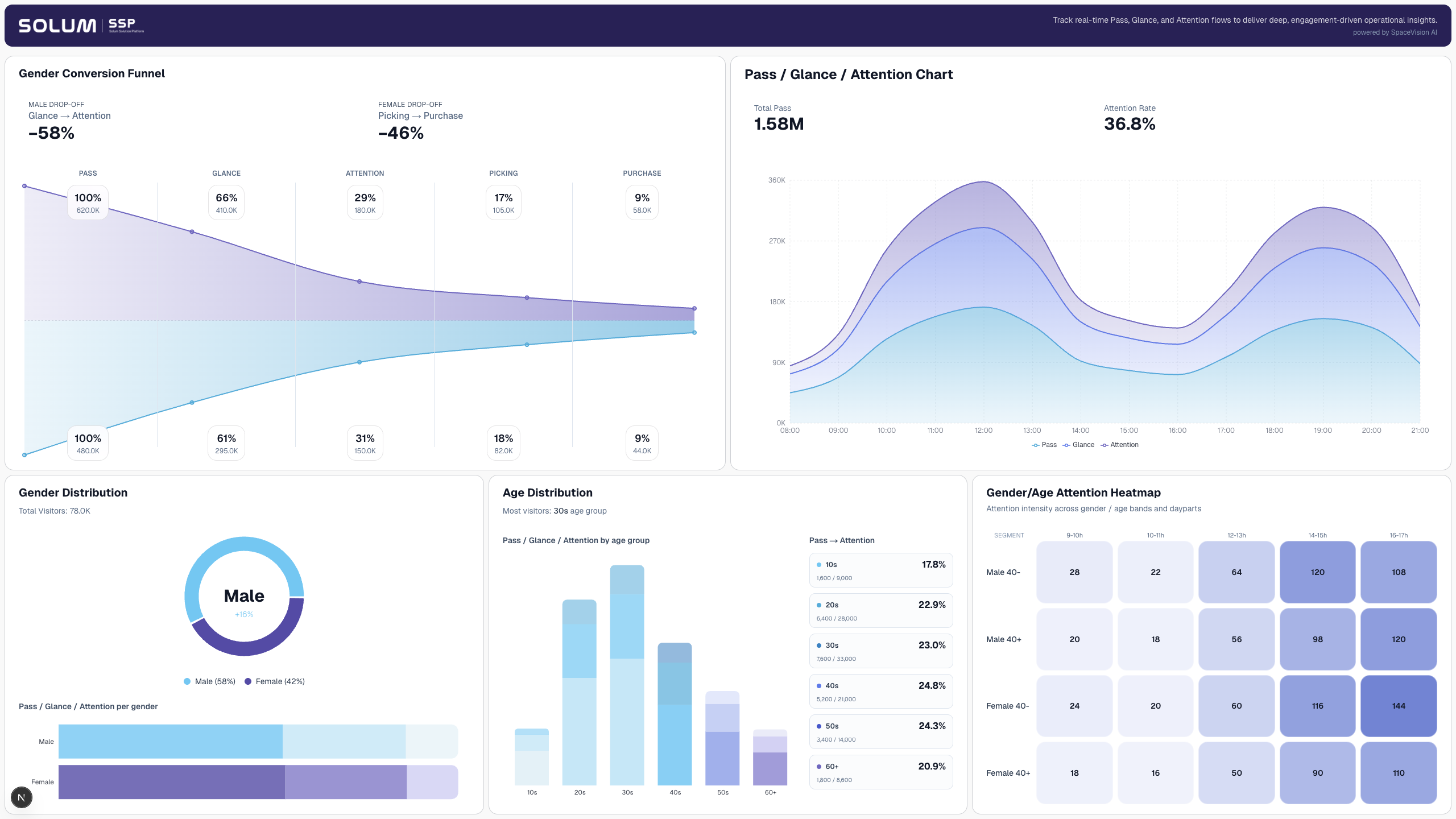Click the Male (58%) legend dot
Screen dimensions: 1456x819
187,681
